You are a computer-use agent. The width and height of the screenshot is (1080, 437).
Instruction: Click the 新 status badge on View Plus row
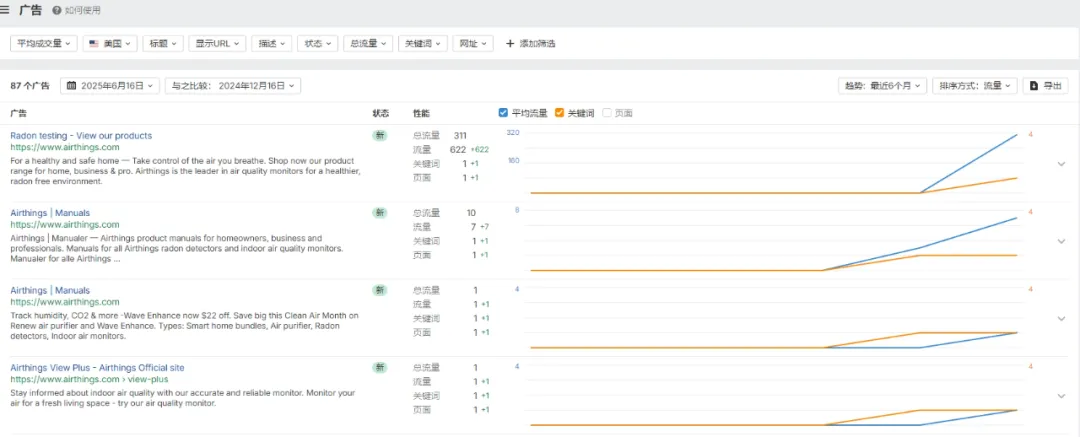[380, 368]
